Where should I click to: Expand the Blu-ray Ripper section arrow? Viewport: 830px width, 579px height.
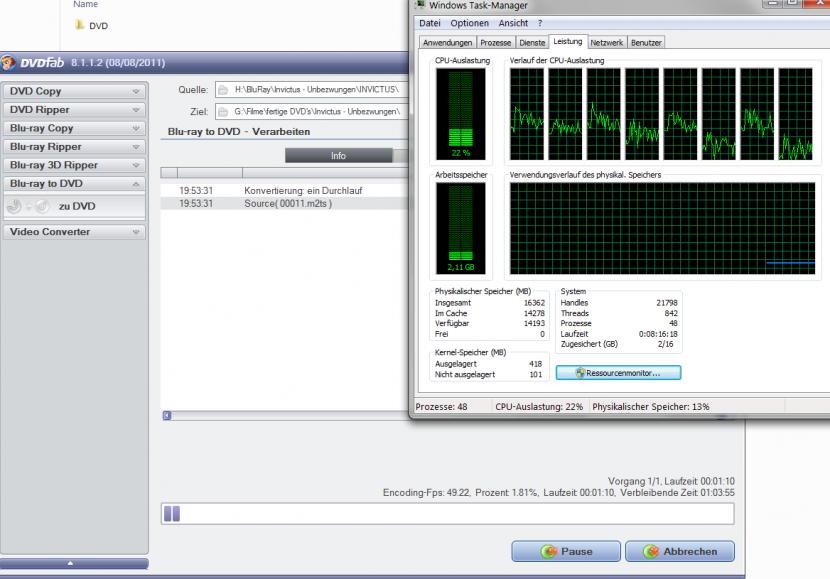point(136,147)
